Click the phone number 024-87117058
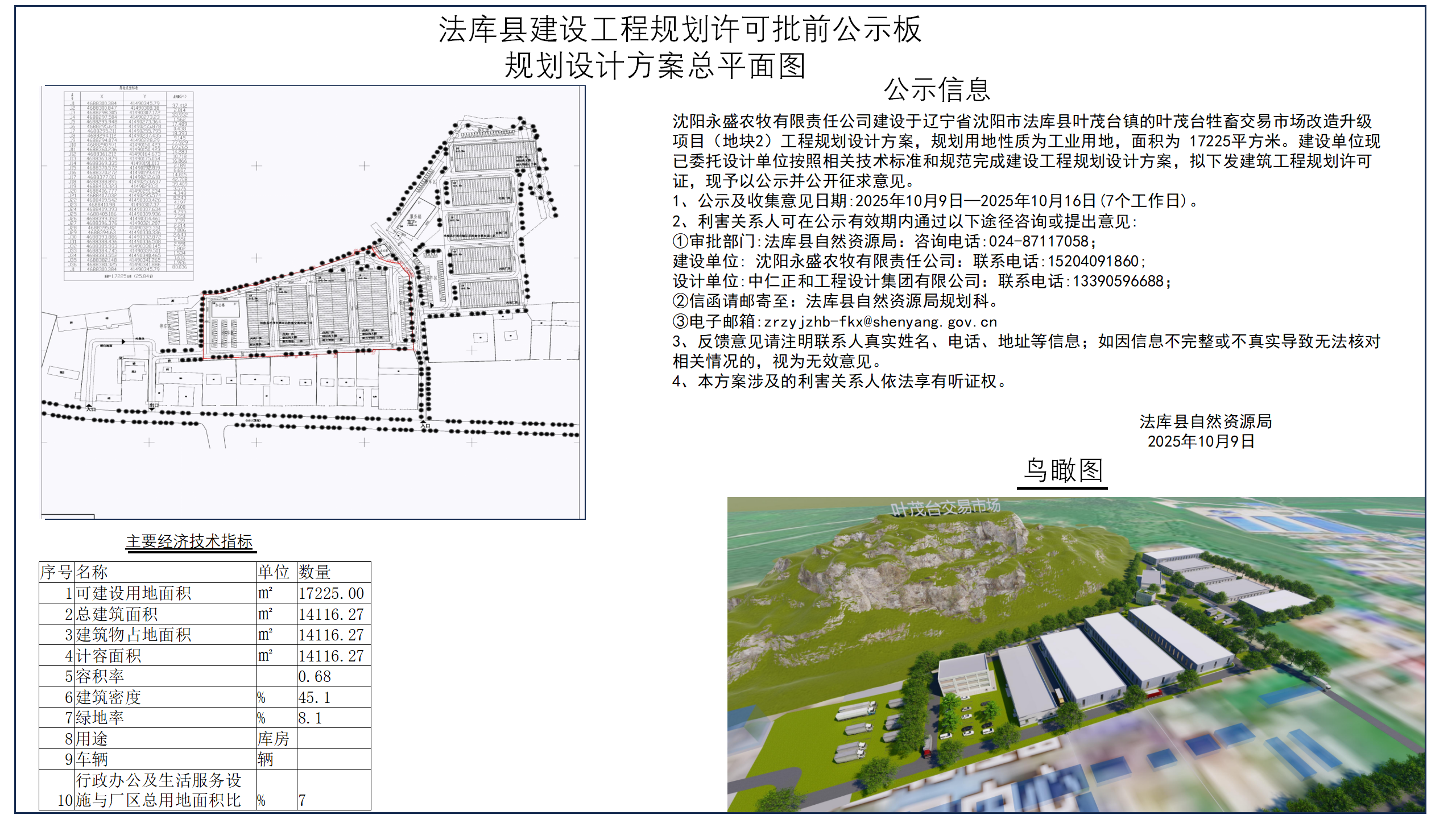This screenshot has height=819, width=1456. pyautogui.click(x=1039, y=241)
